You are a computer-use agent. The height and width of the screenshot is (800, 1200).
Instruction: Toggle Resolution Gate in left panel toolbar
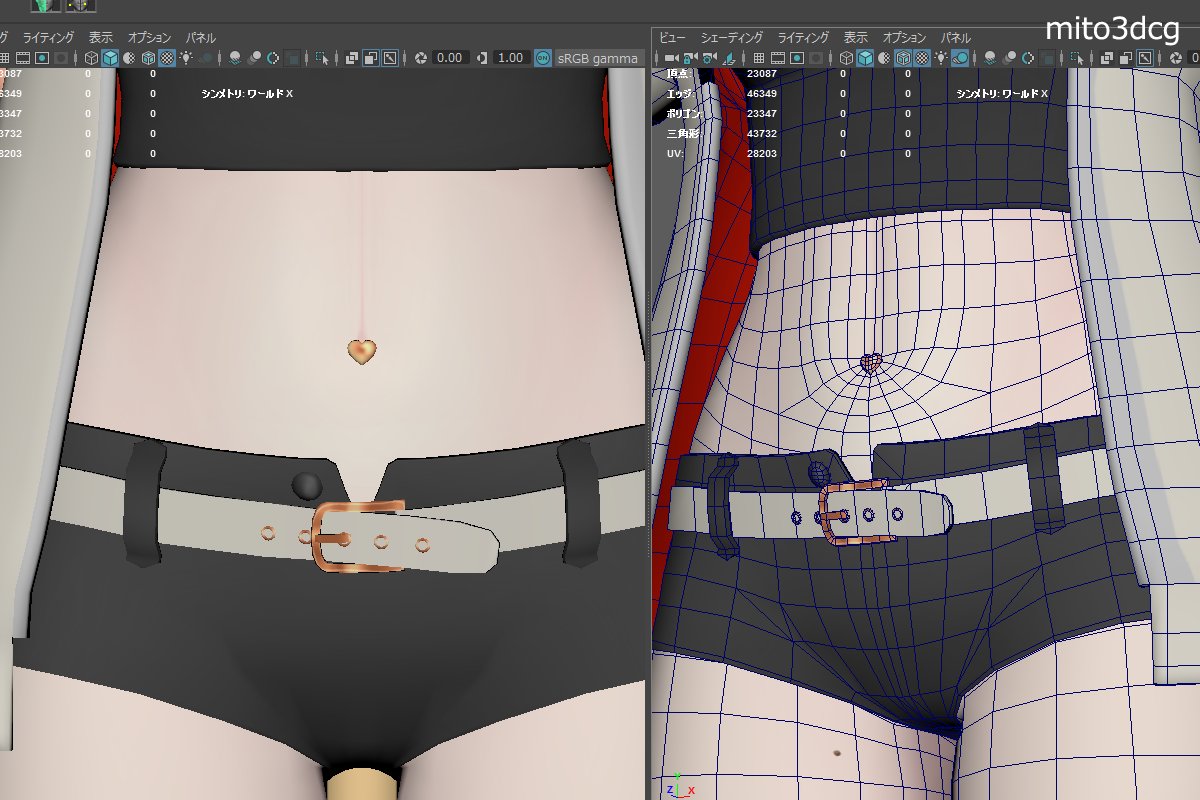[x=42, y=58]
